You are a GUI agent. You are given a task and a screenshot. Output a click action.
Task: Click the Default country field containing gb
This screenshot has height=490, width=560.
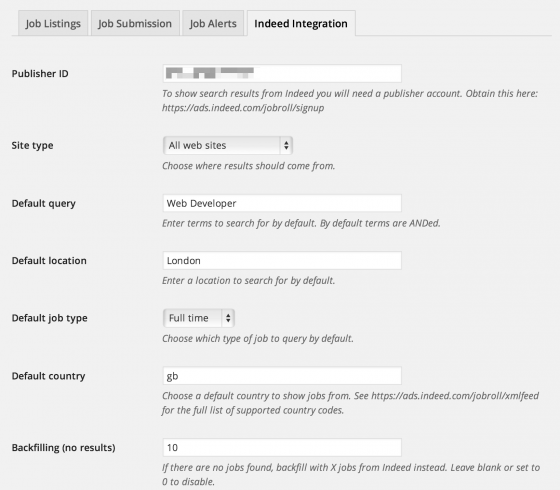[x=282, y=376]
